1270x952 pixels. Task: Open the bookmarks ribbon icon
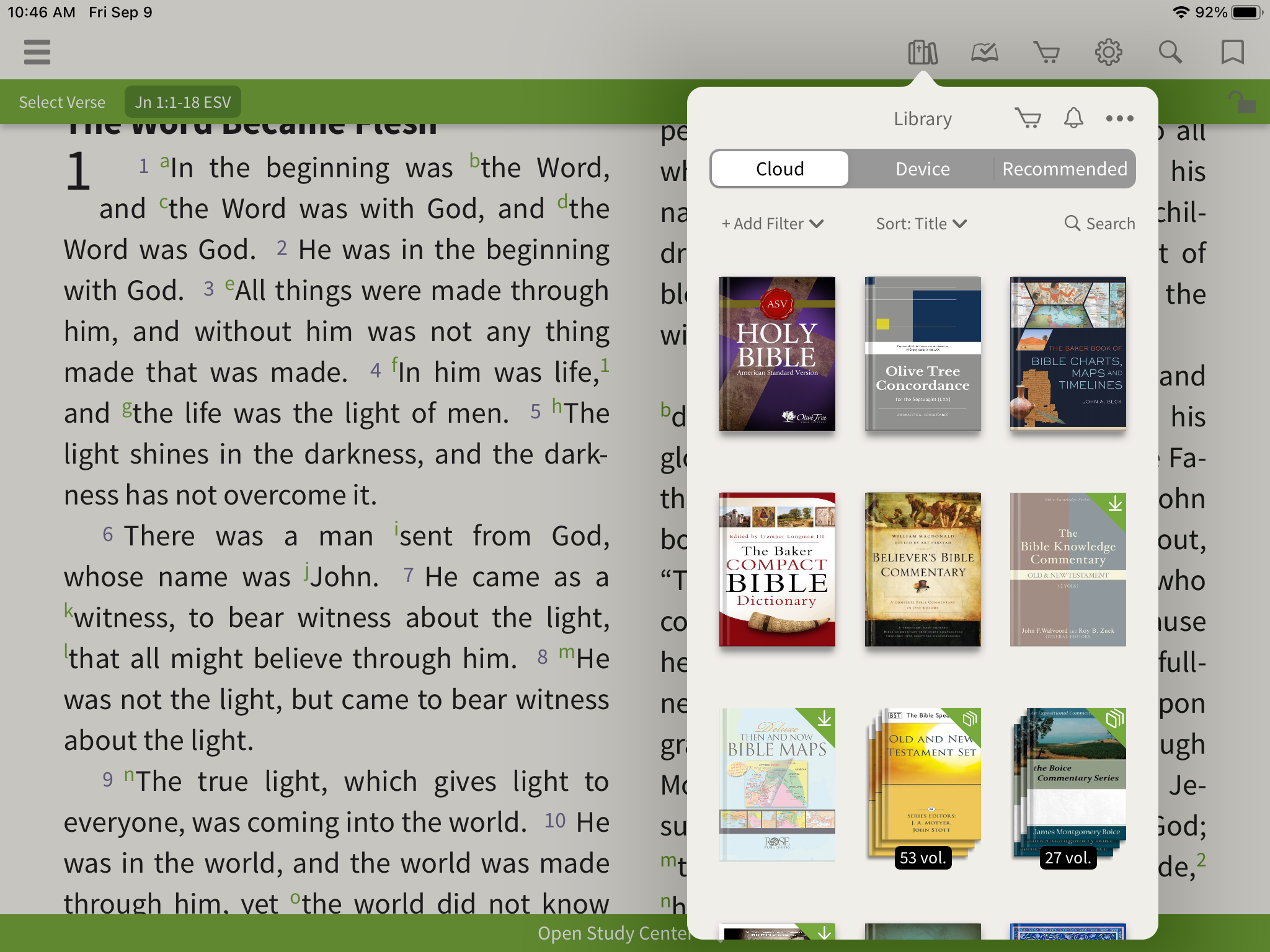[x=1233, y=53]
